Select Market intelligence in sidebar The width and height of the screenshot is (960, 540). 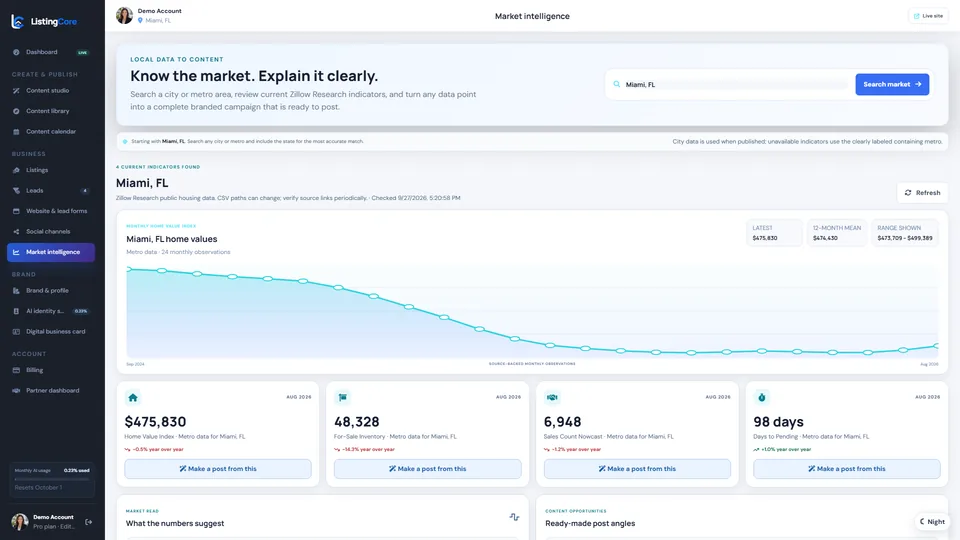tap(51, 252)
